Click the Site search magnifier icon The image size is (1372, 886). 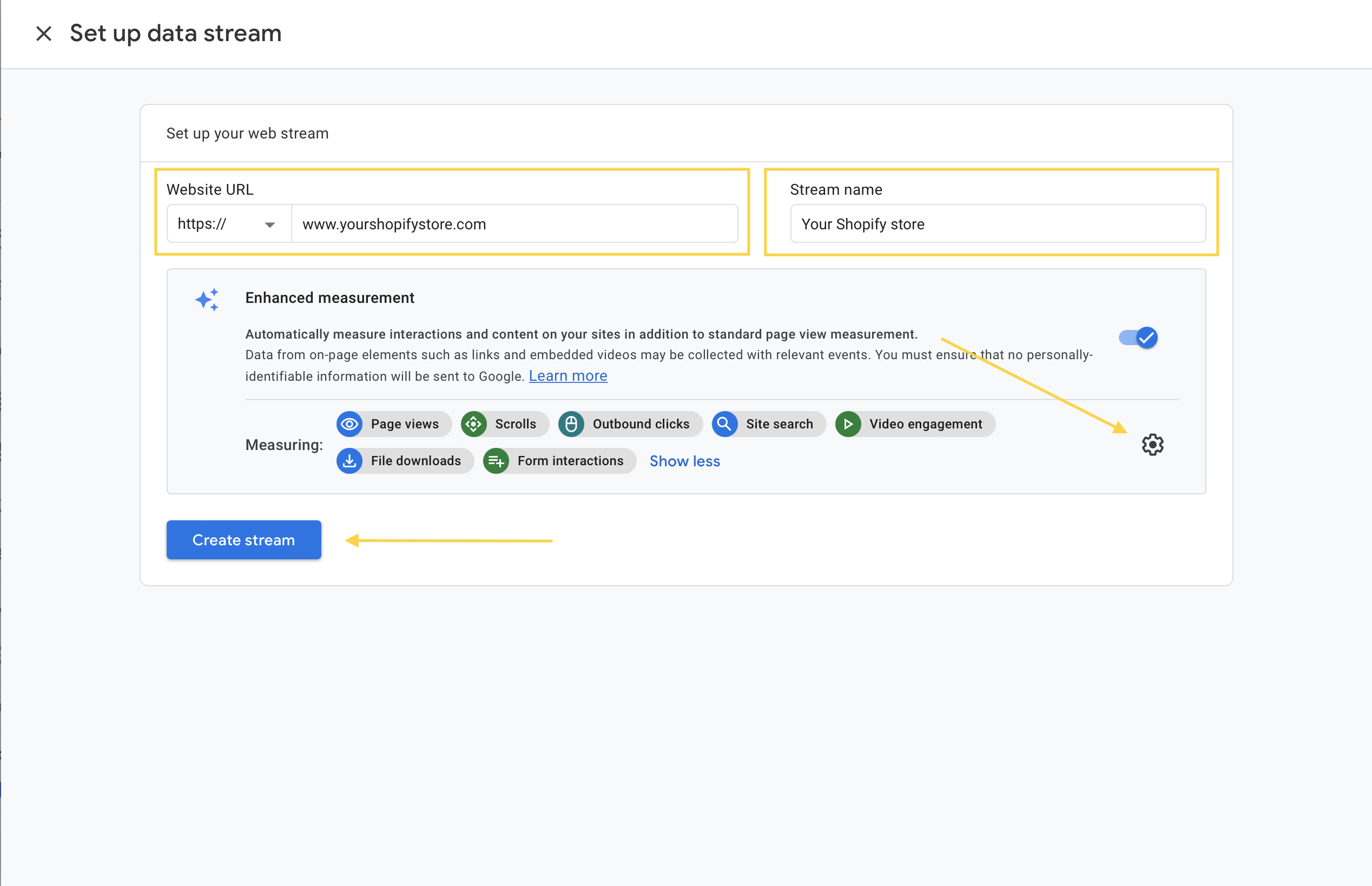[724, 424]
